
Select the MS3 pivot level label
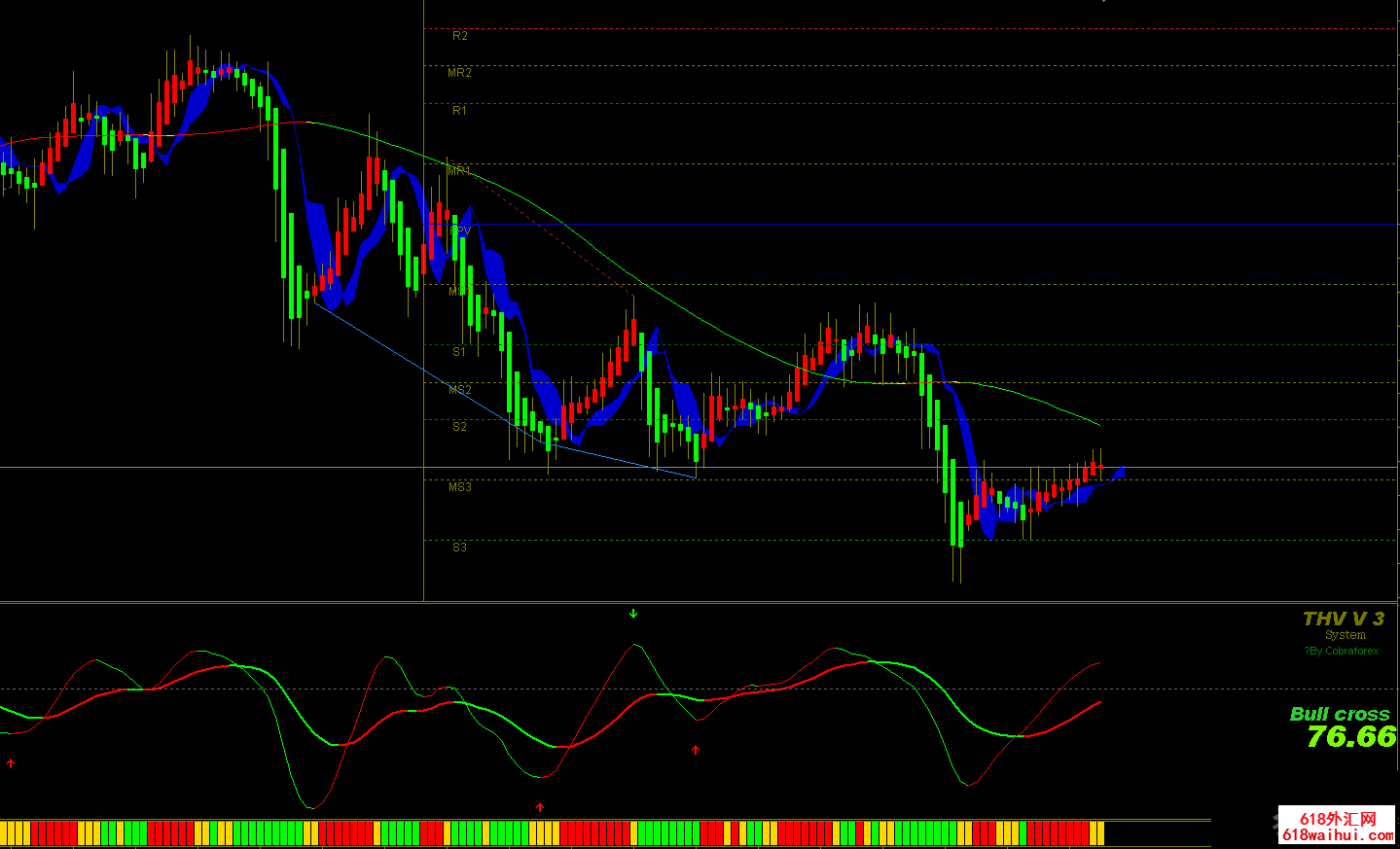(x=459, y=487)
